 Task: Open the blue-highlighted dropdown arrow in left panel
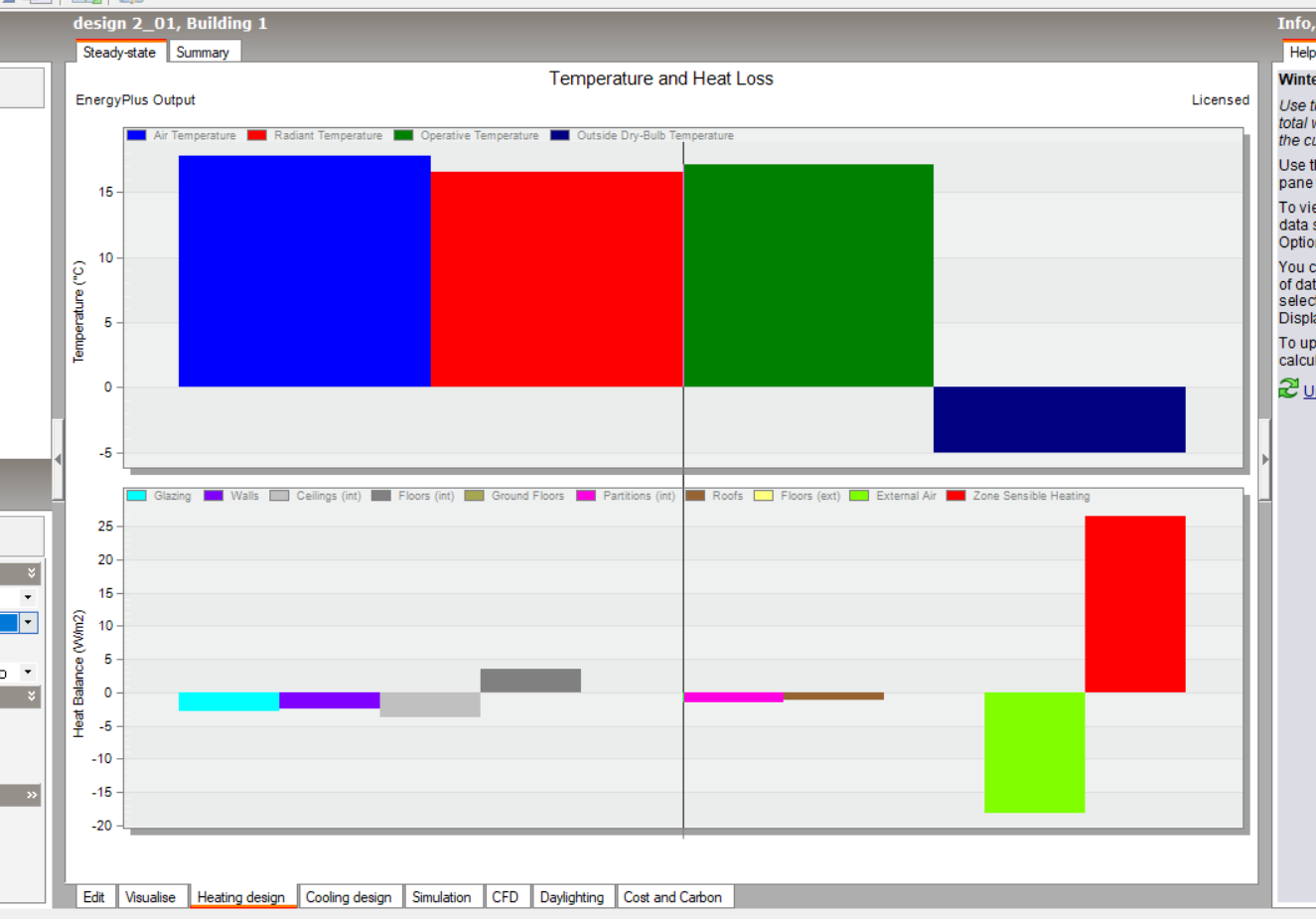click(28, 623)
